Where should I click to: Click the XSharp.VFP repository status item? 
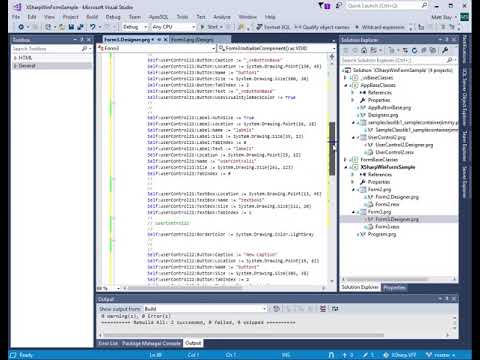400,355
